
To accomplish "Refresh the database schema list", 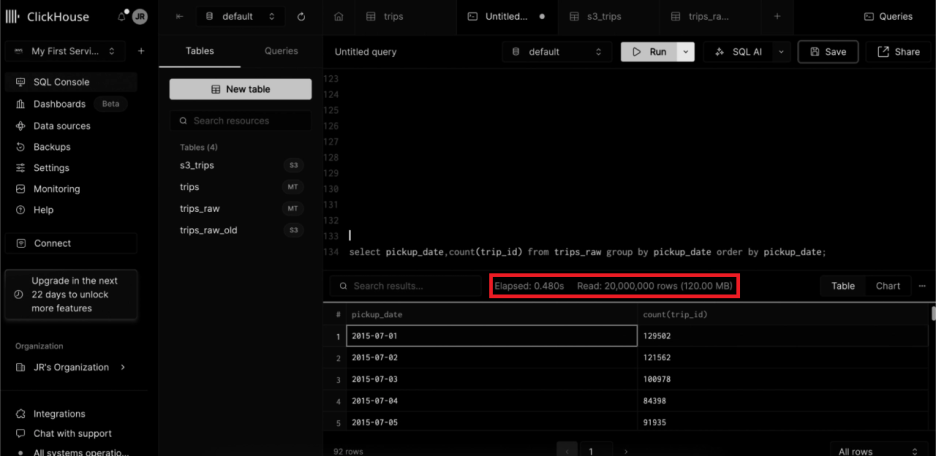I will tap(301, 17).
